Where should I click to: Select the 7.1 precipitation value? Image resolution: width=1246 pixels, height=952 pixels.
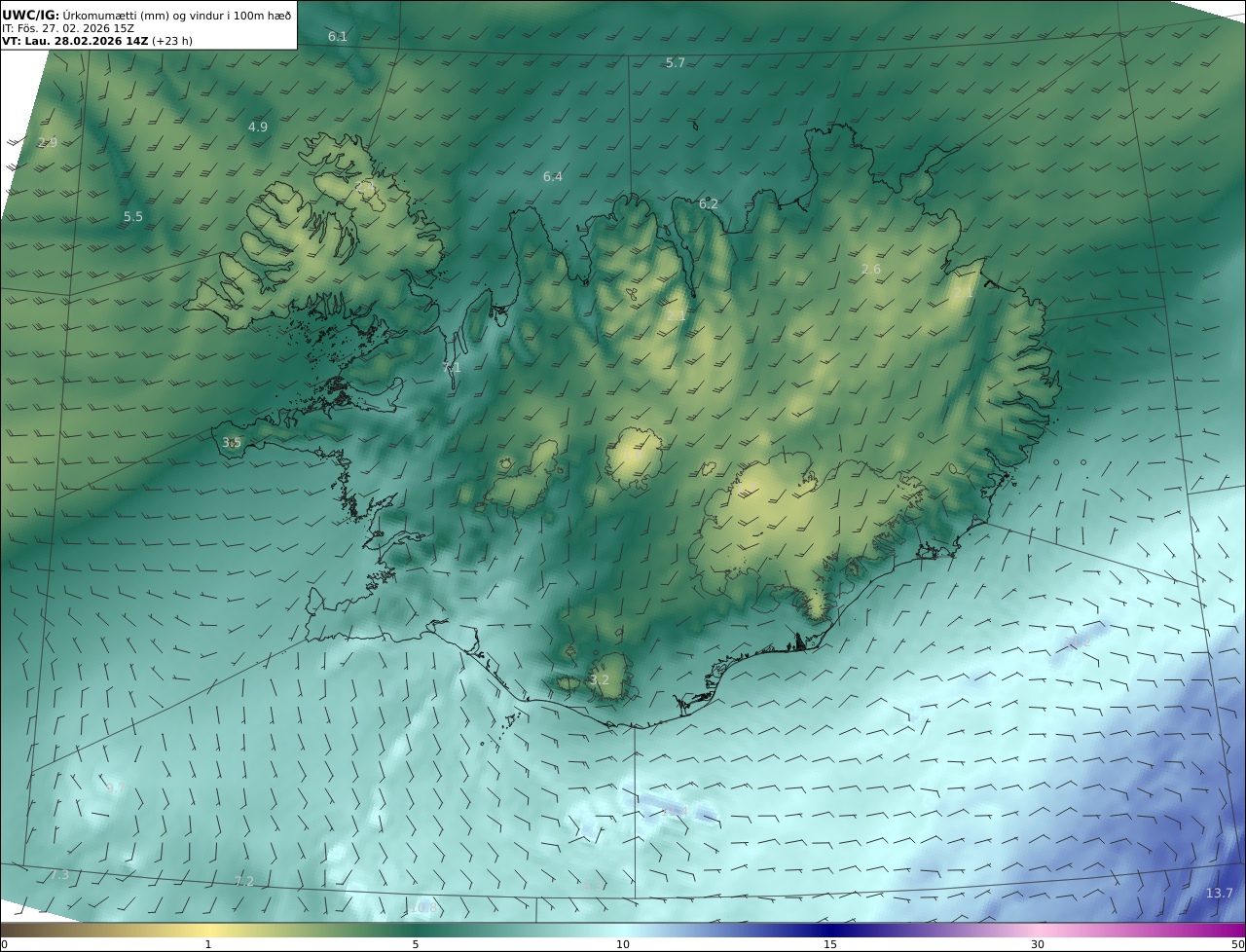click(452, 367)
